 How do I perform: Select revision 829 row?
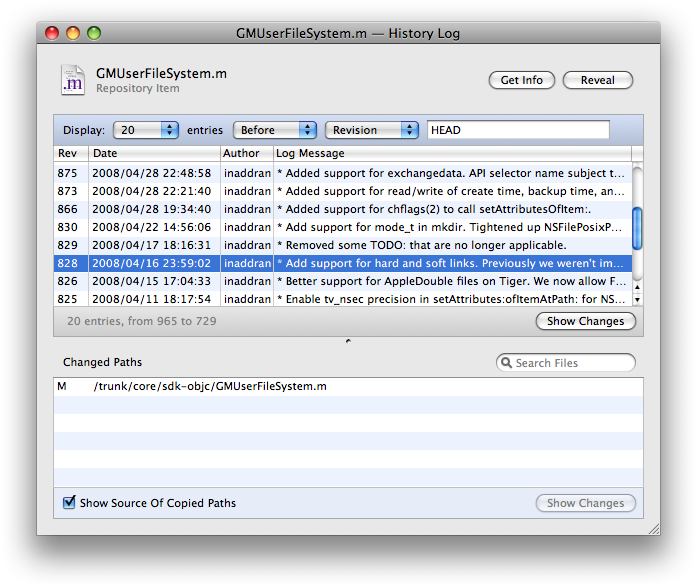[x=343, y=245]
